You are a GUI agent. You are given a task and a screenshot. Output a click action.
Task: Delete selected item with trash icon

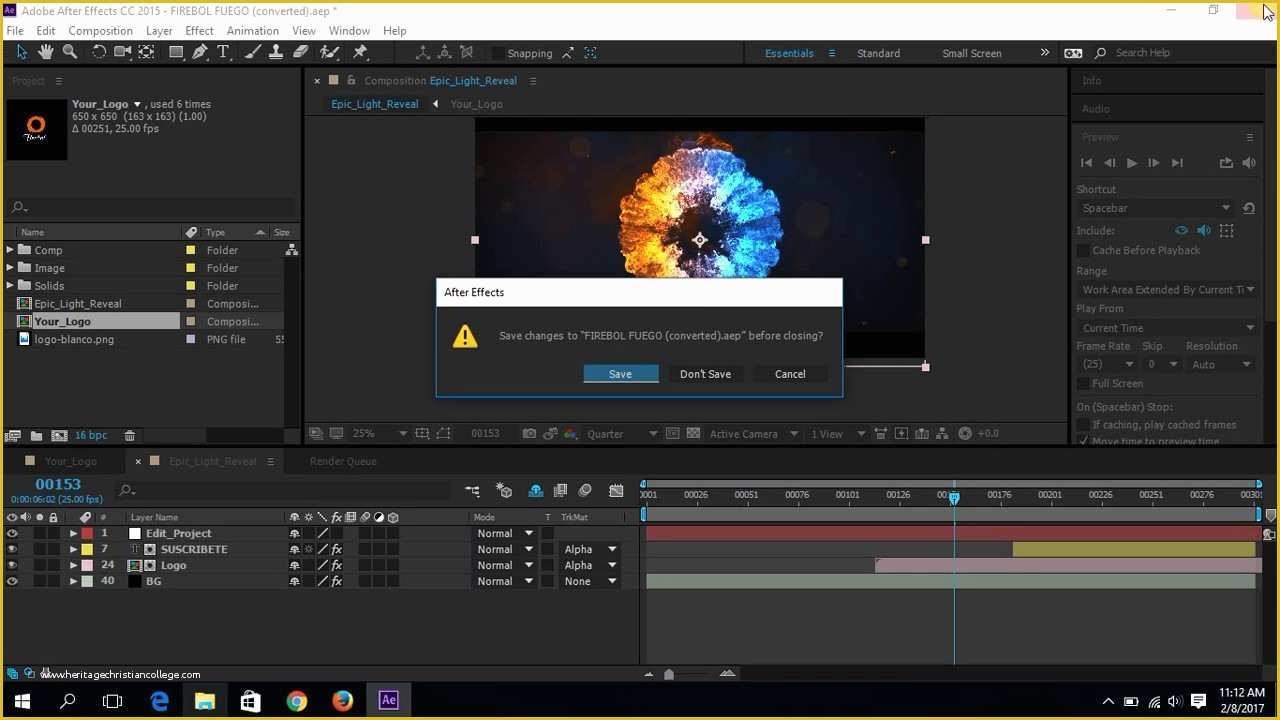[x=129, y=435]
